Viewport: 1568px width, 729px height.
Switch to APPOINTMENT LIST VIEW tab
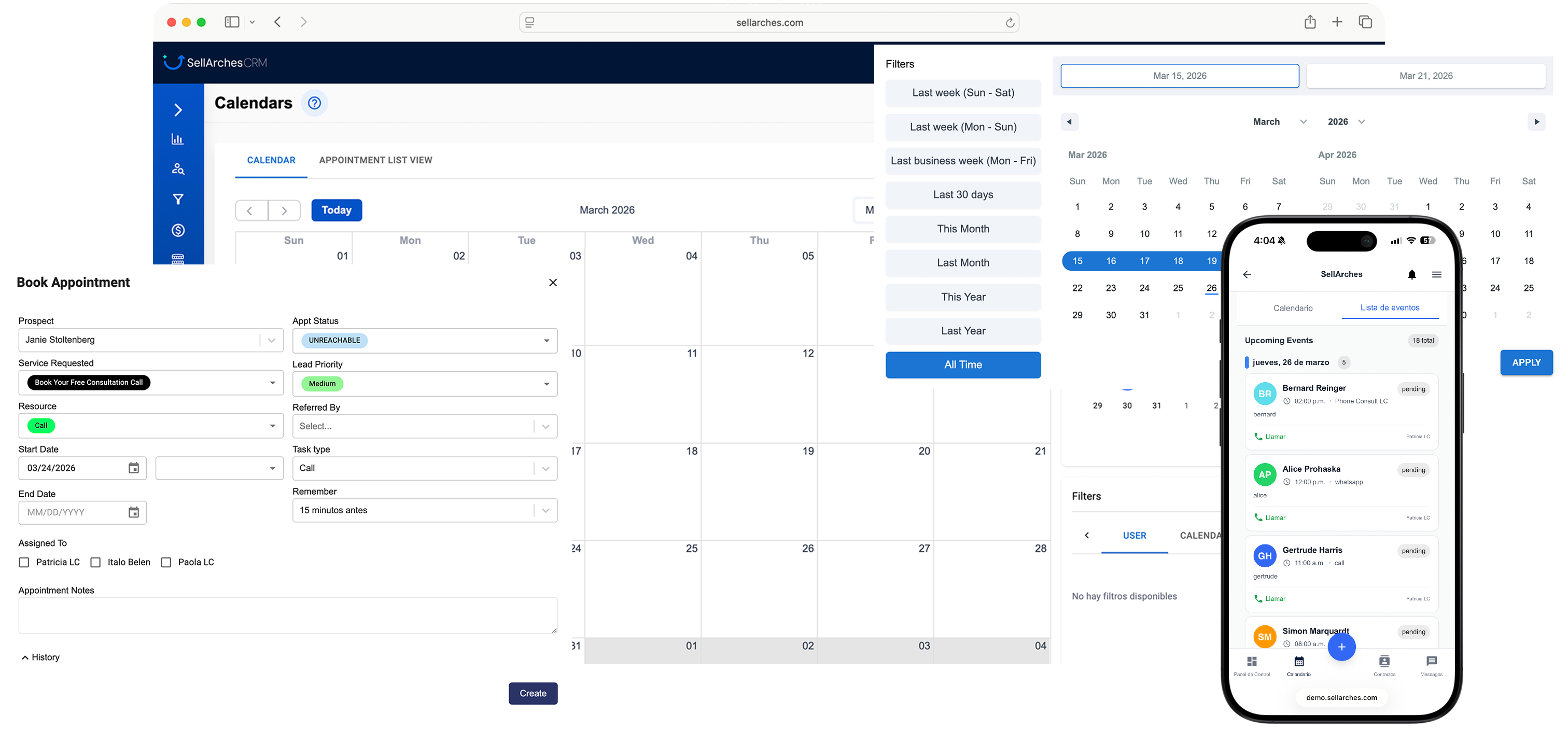[375, 160]
